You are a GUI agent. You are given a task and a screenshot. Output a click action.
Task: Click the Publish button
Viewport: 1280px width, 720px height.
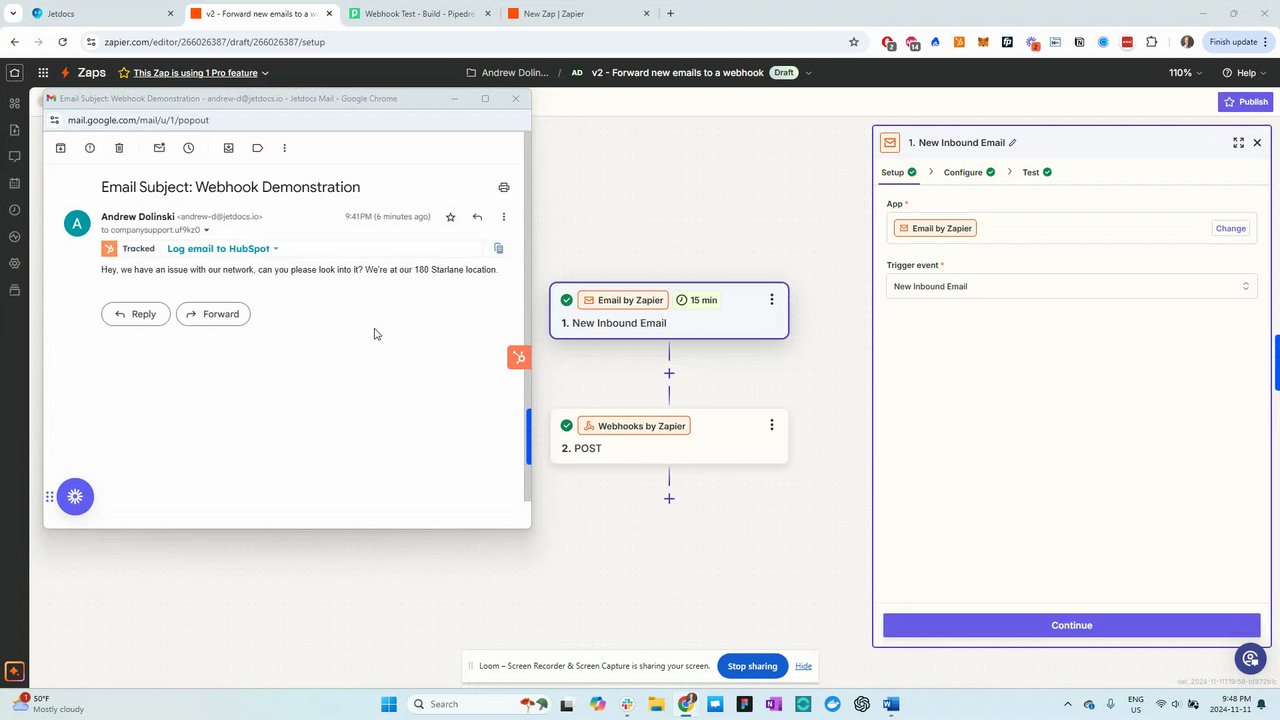tap(1245, 102)
